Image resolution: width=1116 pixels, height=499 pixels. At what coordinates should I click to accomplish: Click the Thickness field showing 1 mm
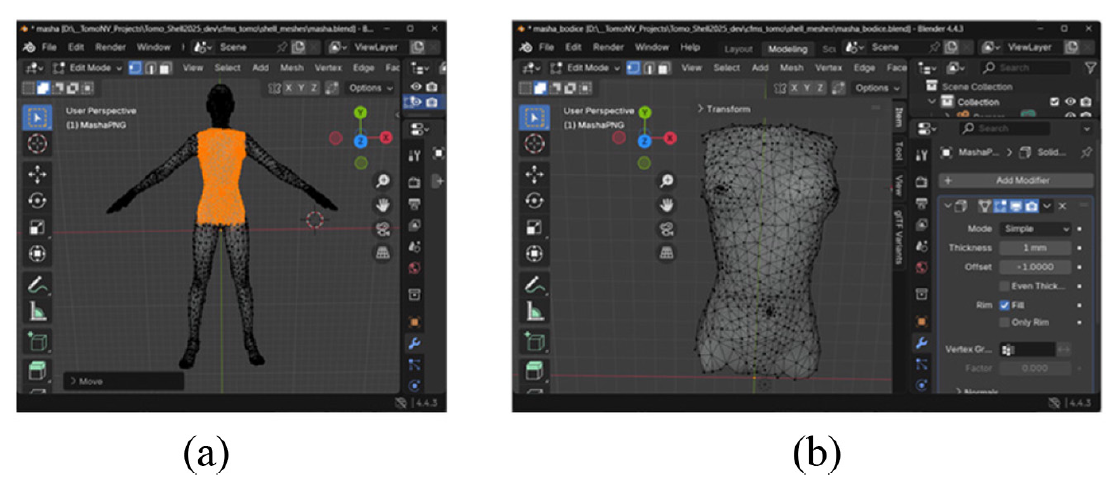click(x=1033, y=248)
